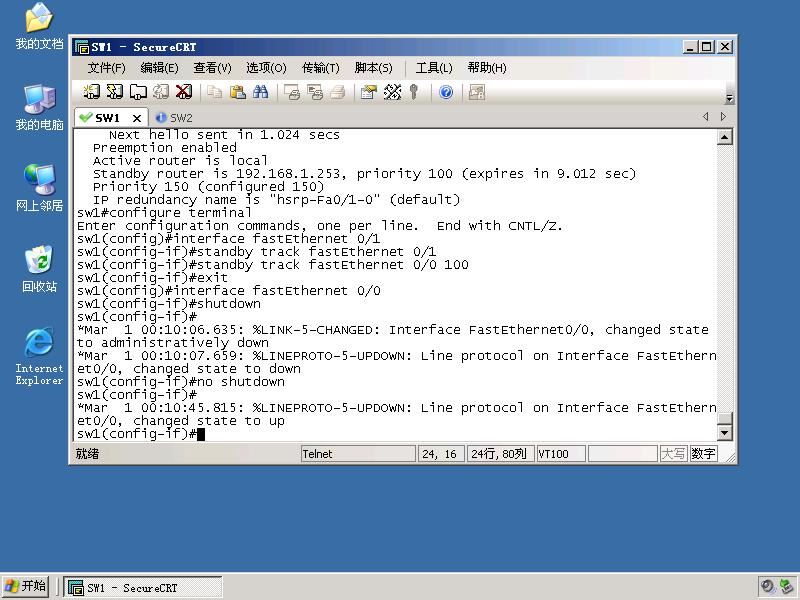Click the public key icon

click(414, 92)
